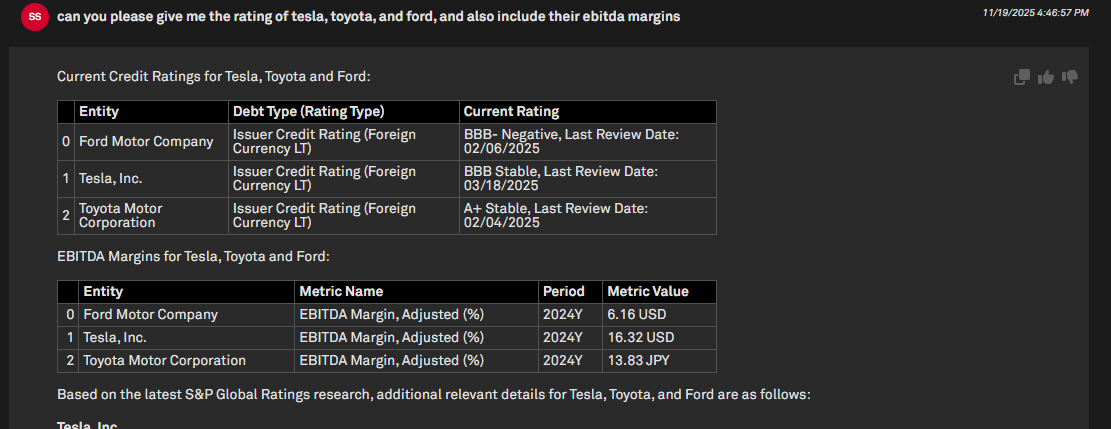
Task: Select Ford Motor Company in ratings table
Action: click(x=146, y=142)
